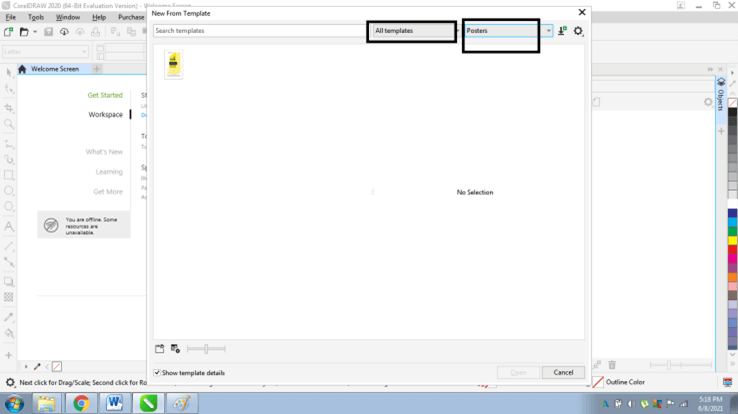The image size is (738, 414).
Task: Click the Open button in dialog
Action: (x=518, y=372)
